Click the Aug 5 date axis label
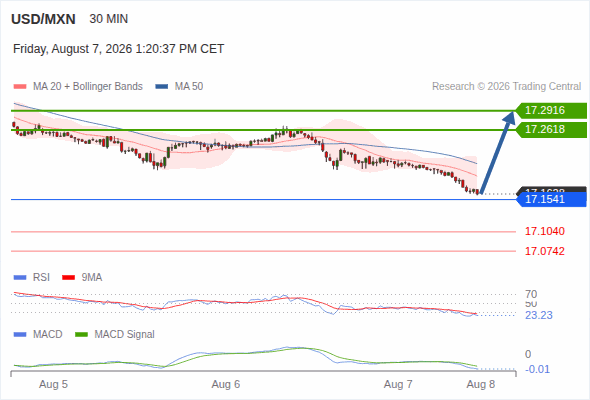 (x=53, y=384)
